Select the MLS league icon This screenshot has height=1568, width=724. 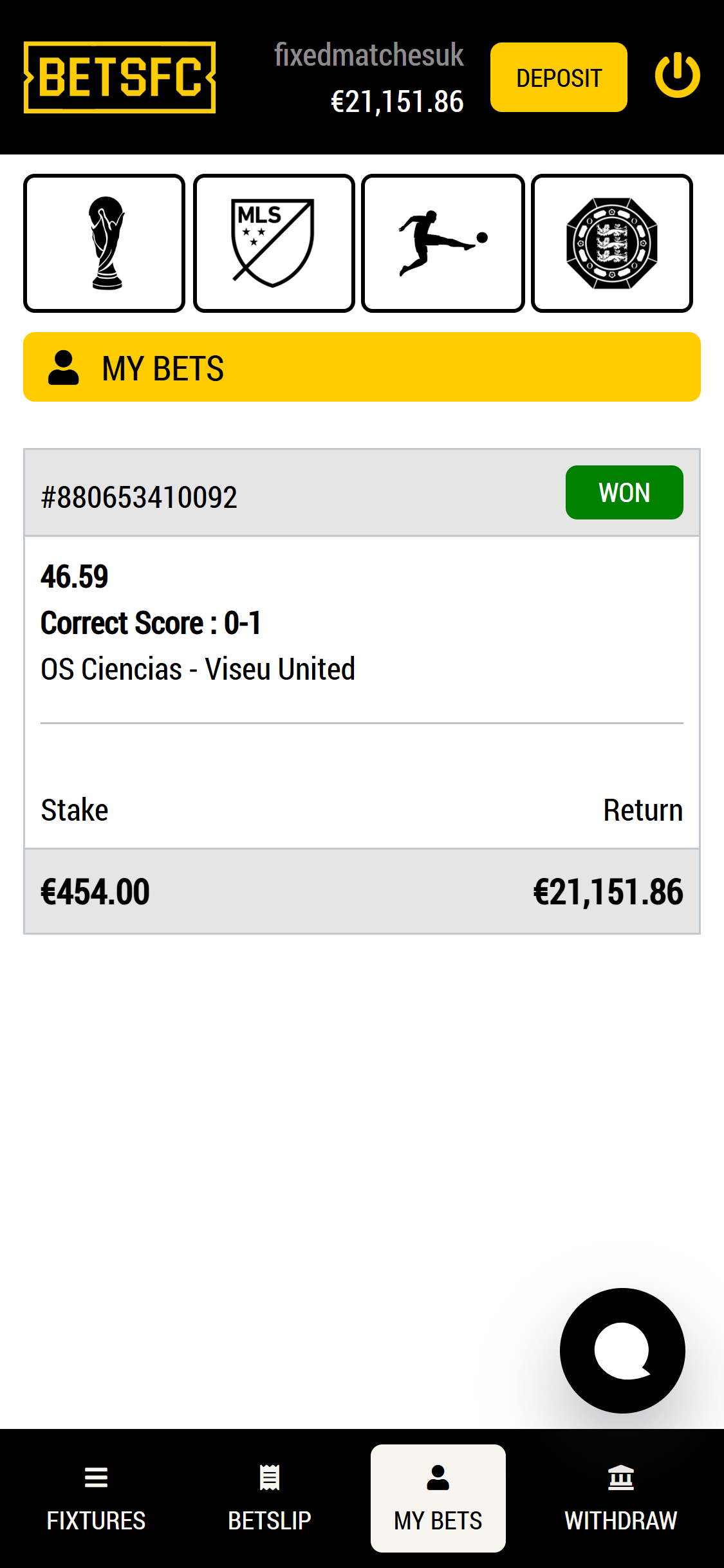pyautogui.click(x=274, y=243)
